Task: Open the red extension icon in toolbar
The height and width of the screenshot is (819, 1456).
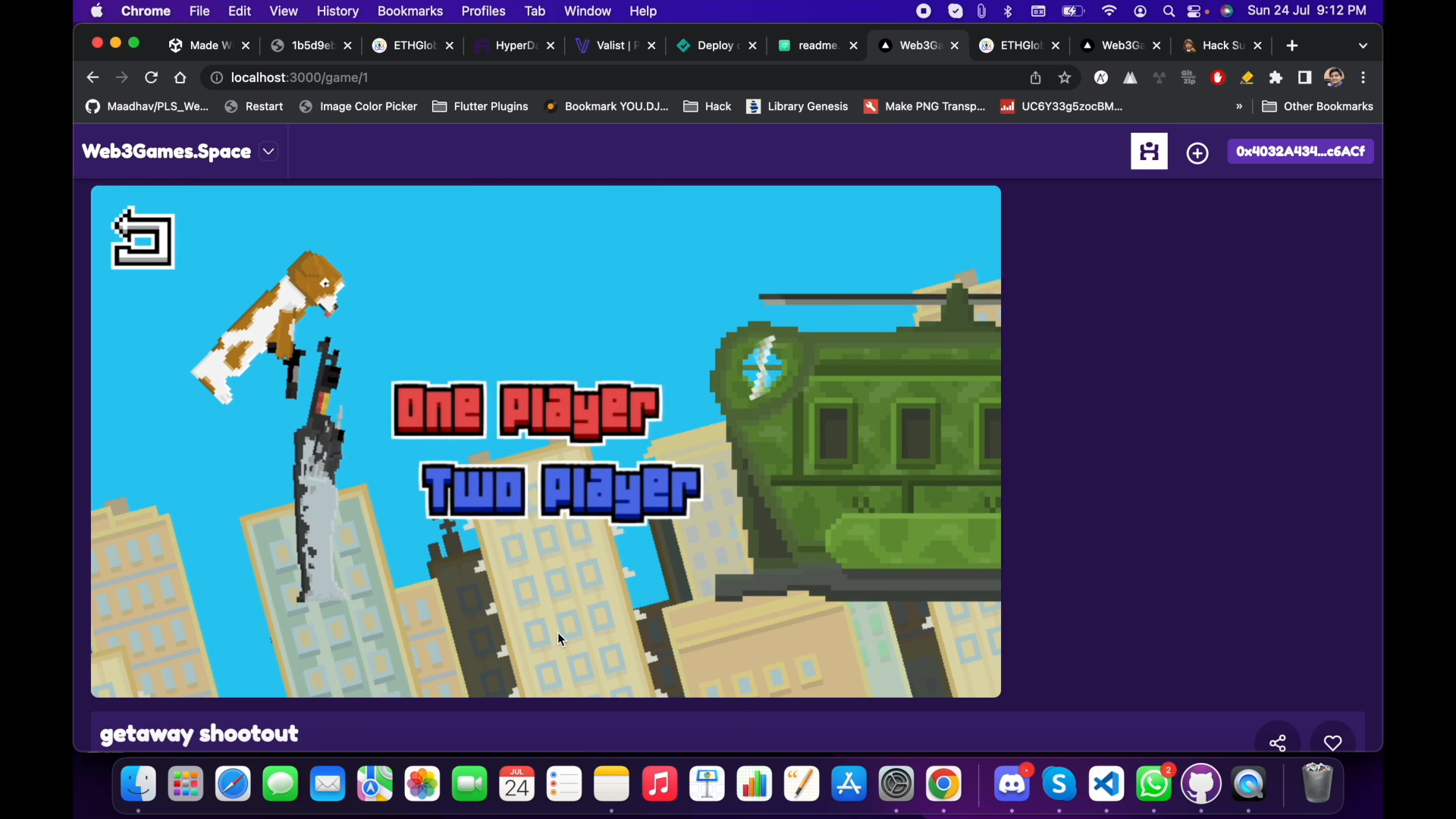Action: coord(1218,77)
